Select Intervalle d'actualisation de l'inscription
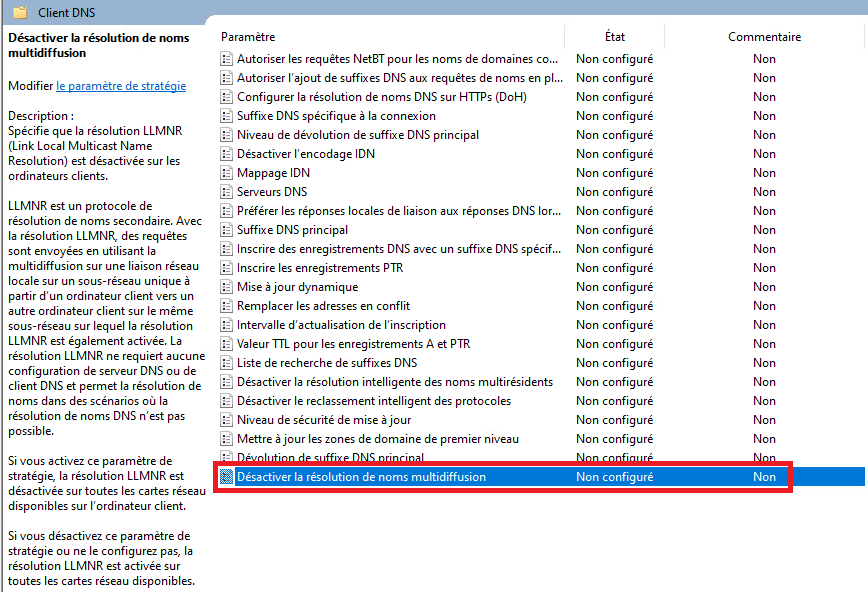The height and width of the screenshot is (592, 868). click(341, 325)
